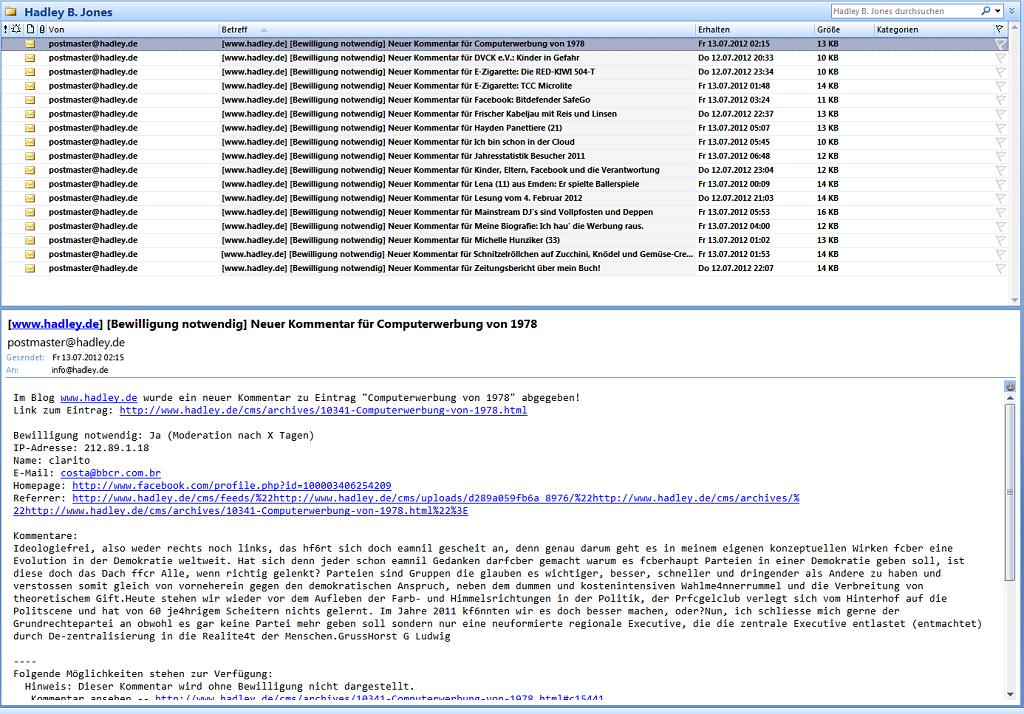Screen dimensions: 1024x714
Task: Click the Hadley B. Jones folder icon
Action: (10, 12)
